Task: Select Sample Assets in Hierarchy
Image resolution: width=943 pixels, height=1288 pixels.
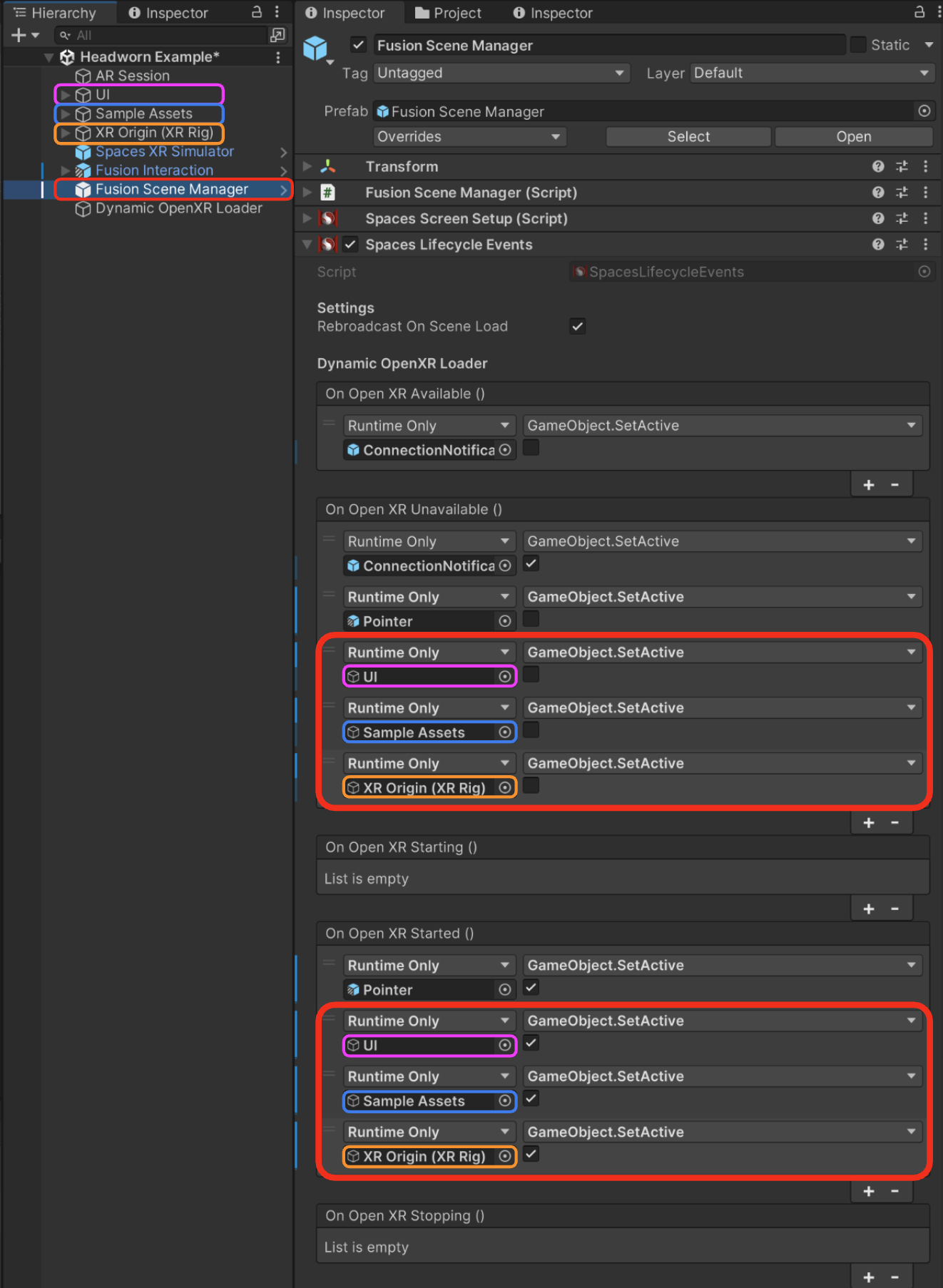Action: click(x=144, y=114)
